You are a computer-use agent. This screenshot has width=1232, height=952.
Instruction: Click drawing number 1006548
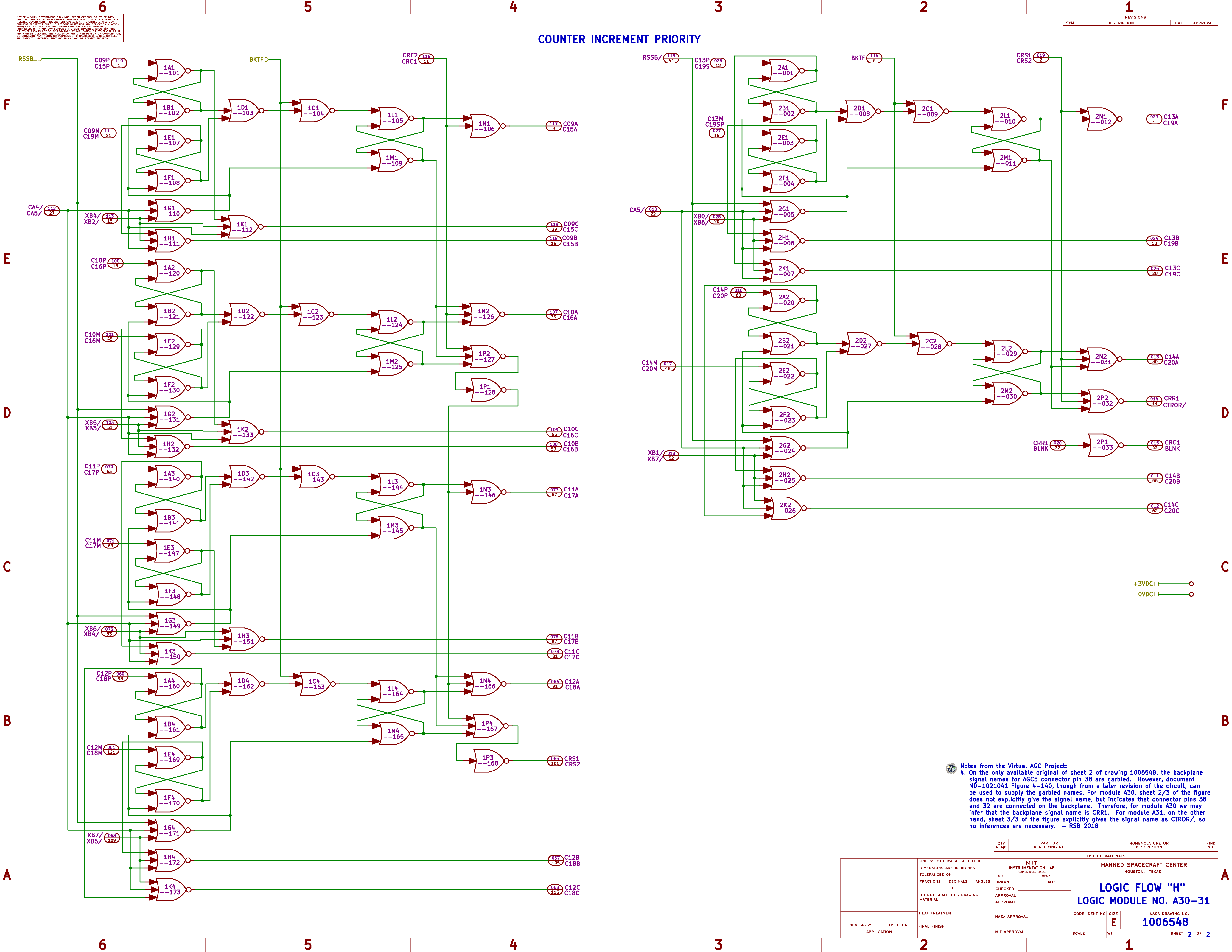pos(1165,922)
